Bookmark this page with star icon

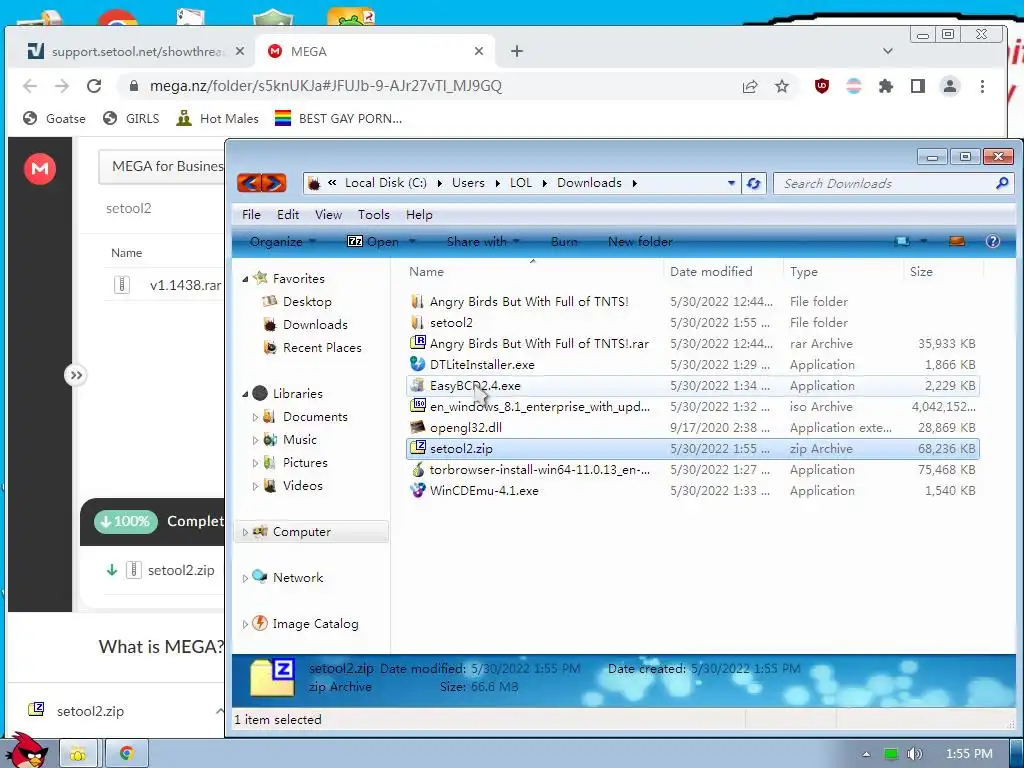(782, 86)
